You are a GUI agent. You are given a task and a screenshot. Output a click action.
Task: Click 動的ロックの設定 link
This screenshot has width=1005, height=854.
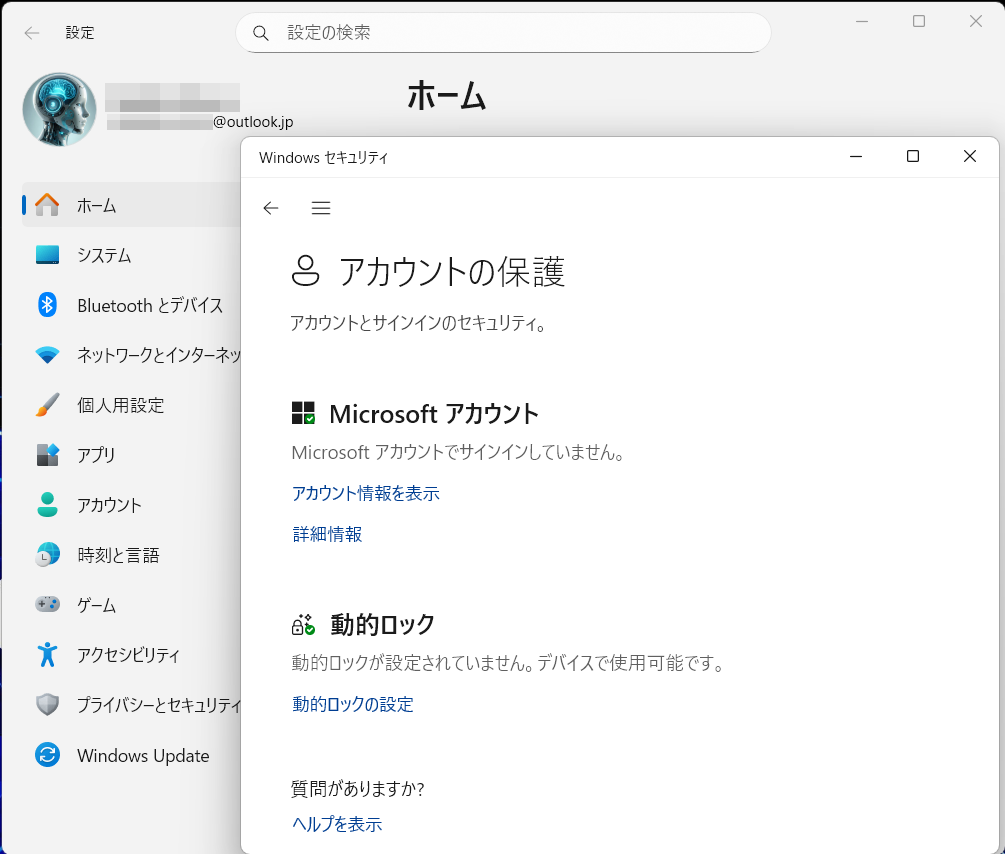353,704
